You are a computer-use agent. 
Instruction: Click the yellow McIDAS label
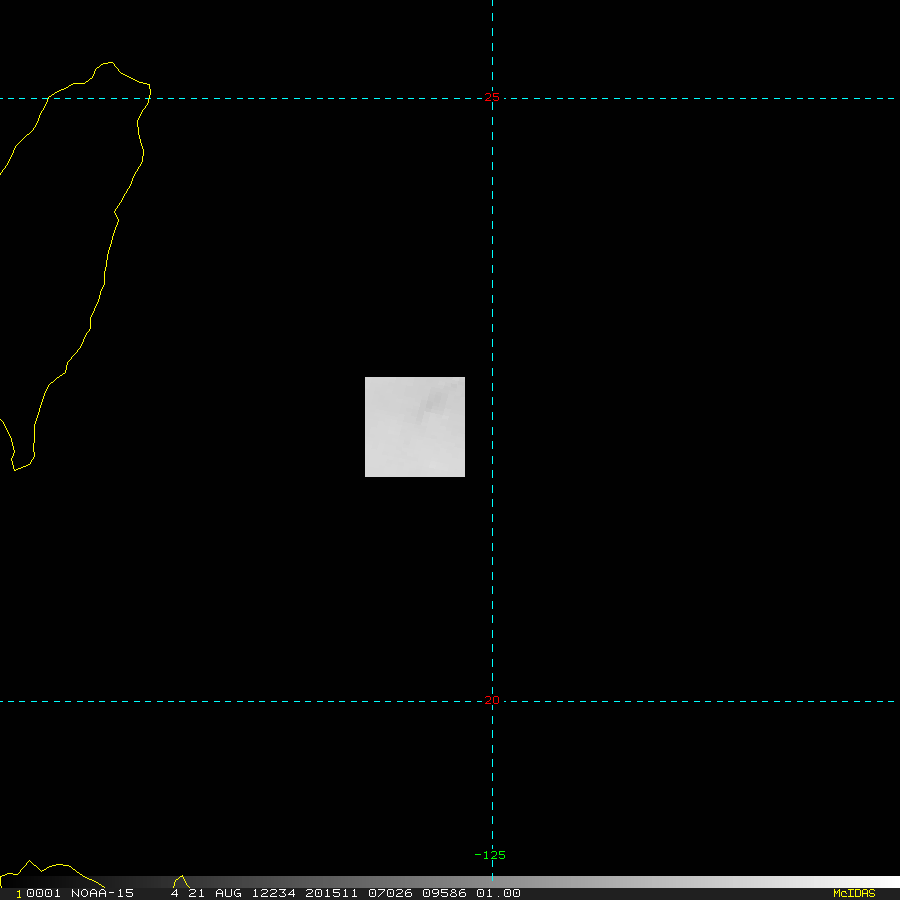(x=853, y=893)
